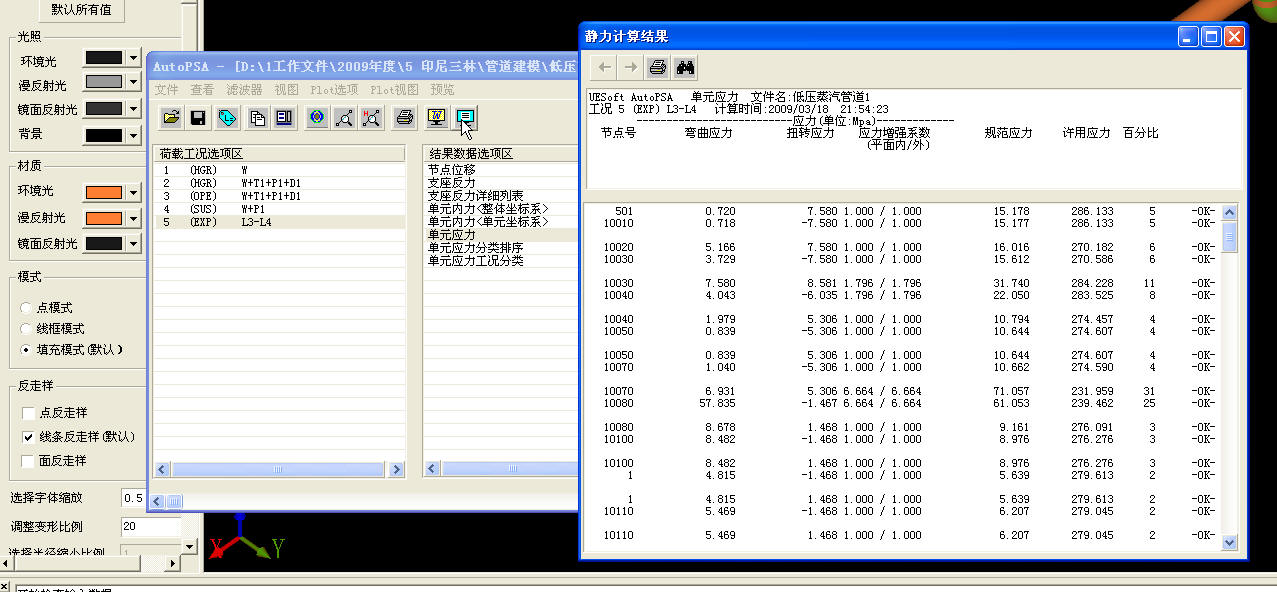1277x592 pixels.
Task: Open 材质 漫反射光 color dropdown arrow
Action: pos(134,218)
